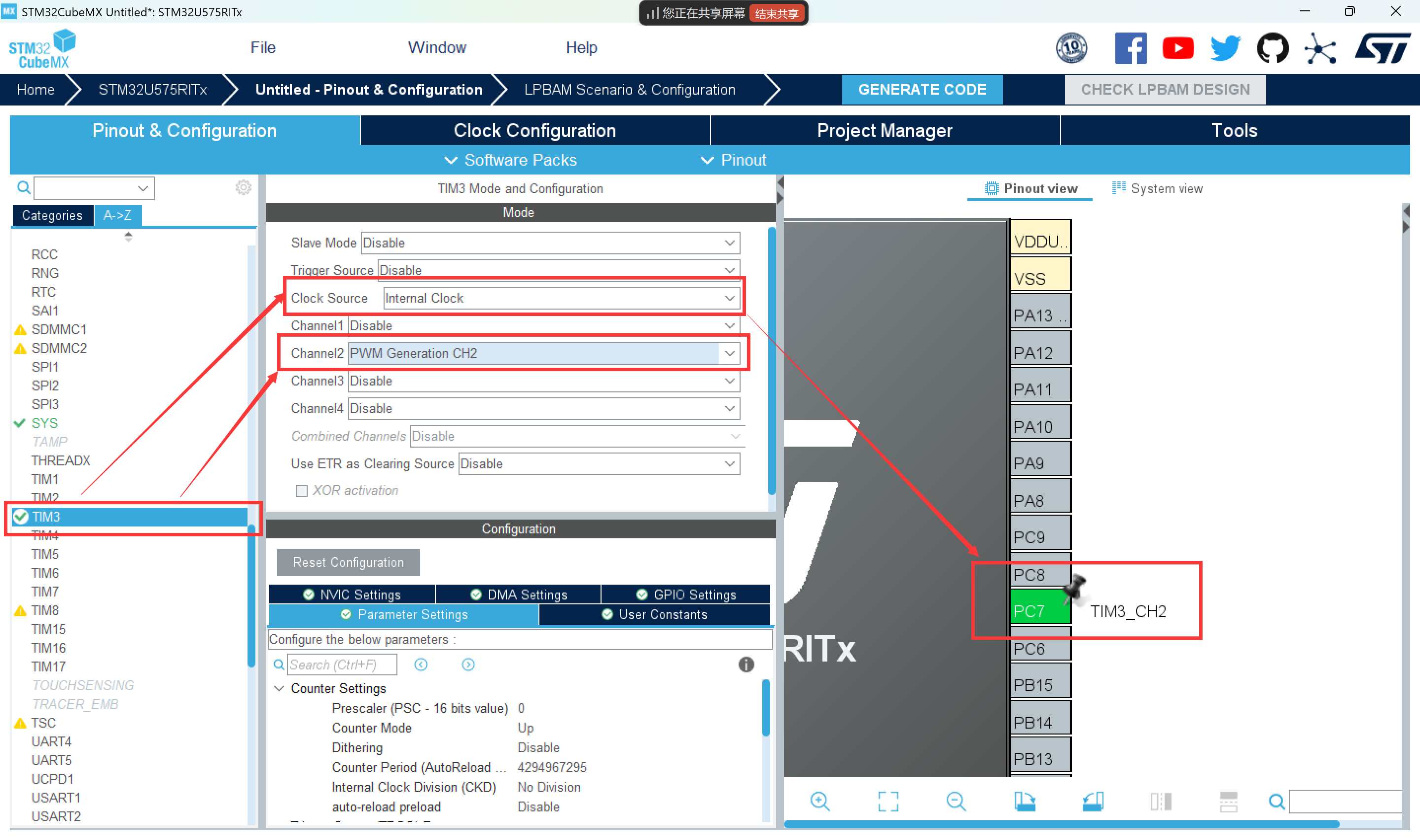
Task: Open User Constants tab
Action: pyautogui.click(x=655, y=615)
